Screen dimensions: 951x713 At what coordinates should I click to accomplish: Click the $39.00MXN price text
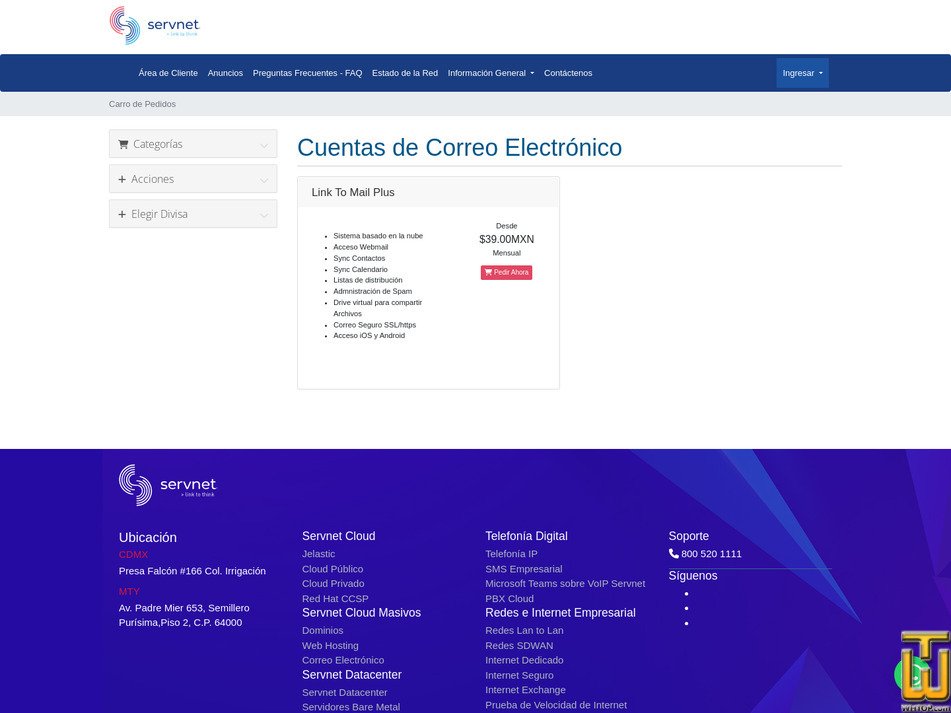point(506,239)
